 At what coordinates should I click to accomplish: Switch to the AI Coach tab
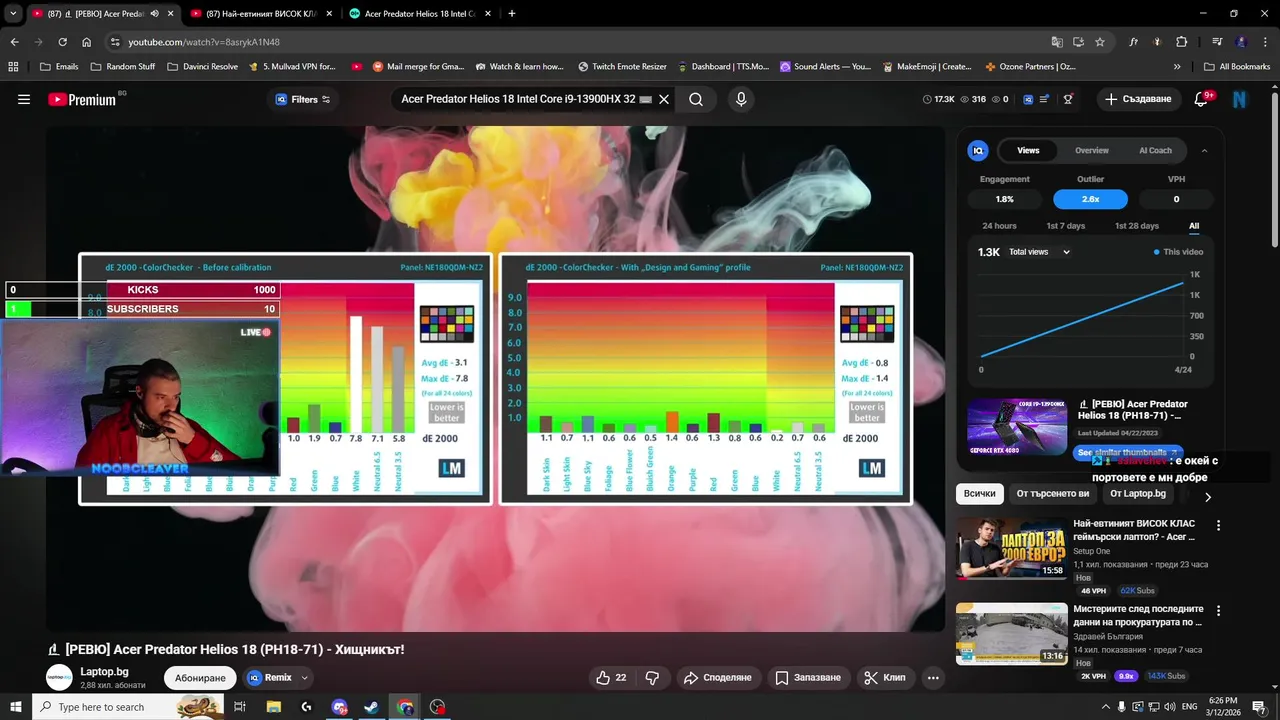[1155, 150]
